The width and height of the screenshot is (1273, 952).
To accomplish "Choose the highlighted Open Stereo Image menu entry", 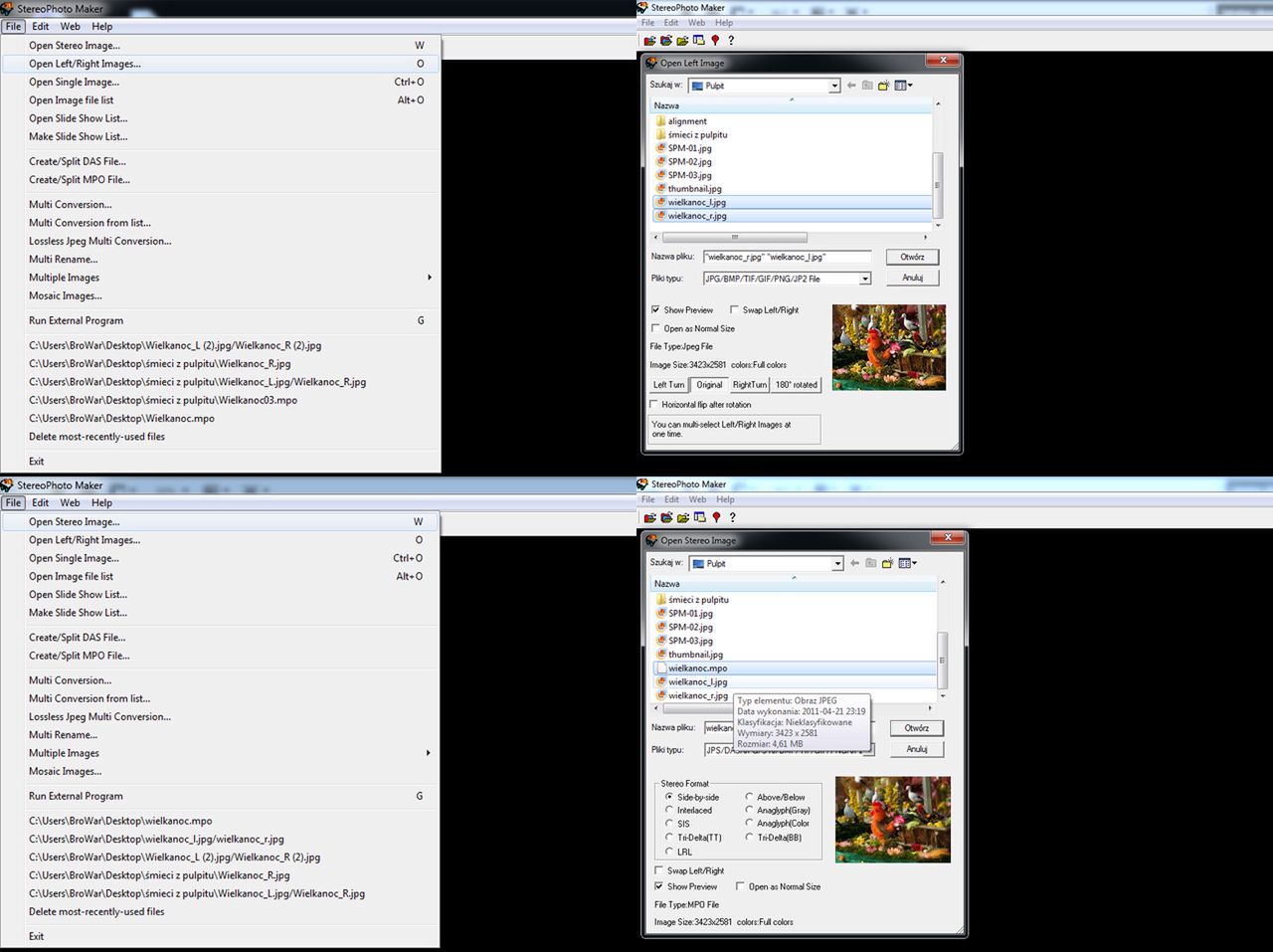I will pos(221,521).
